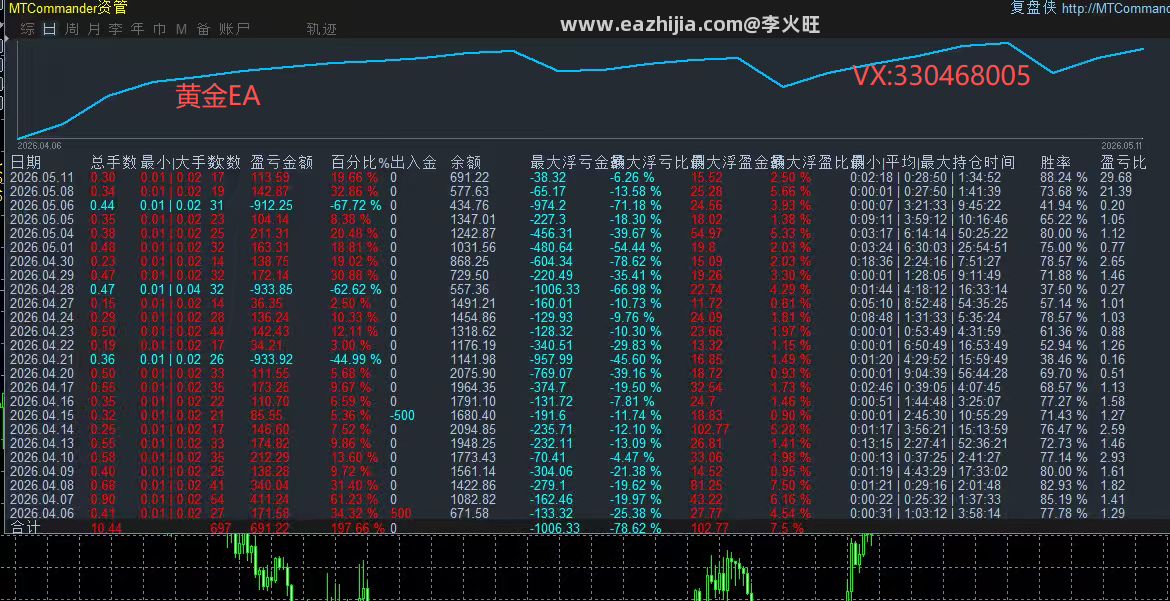Screen dimensions: 1170x601
Task: Click the 88.24 % win rate
Action: pos(1064,178)
